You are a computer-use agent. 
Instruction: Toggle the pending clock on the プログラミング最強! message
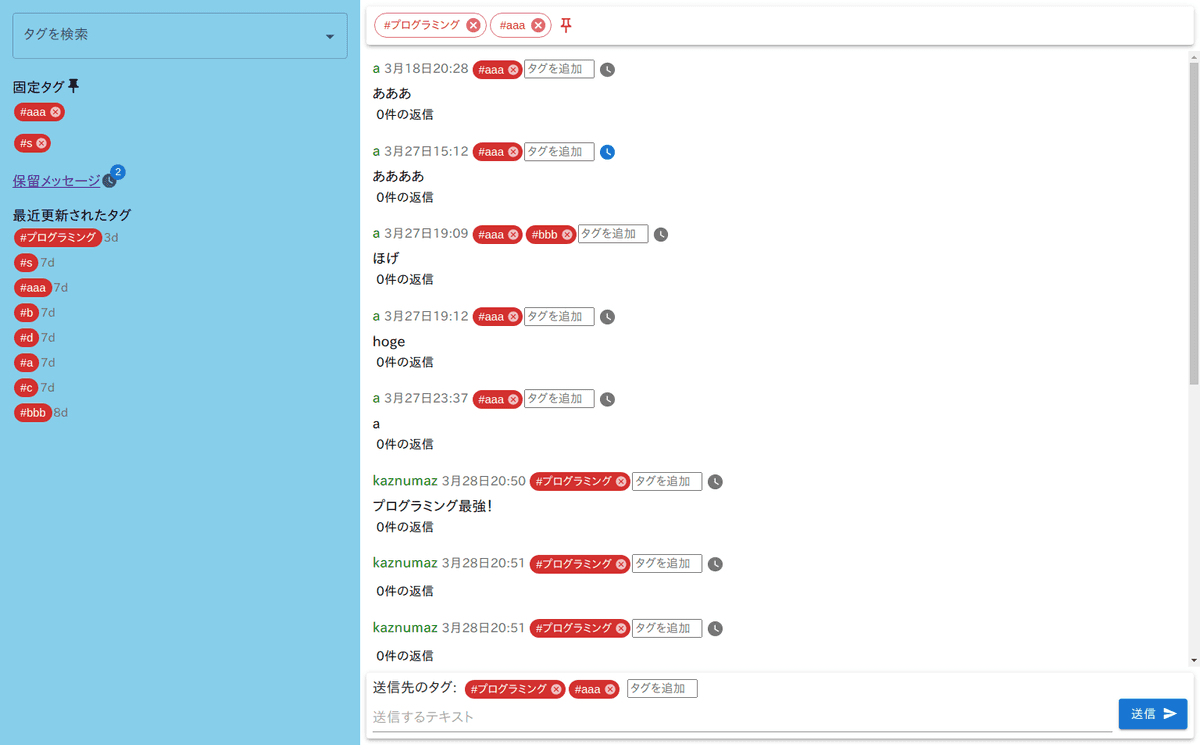pos(715,482)
